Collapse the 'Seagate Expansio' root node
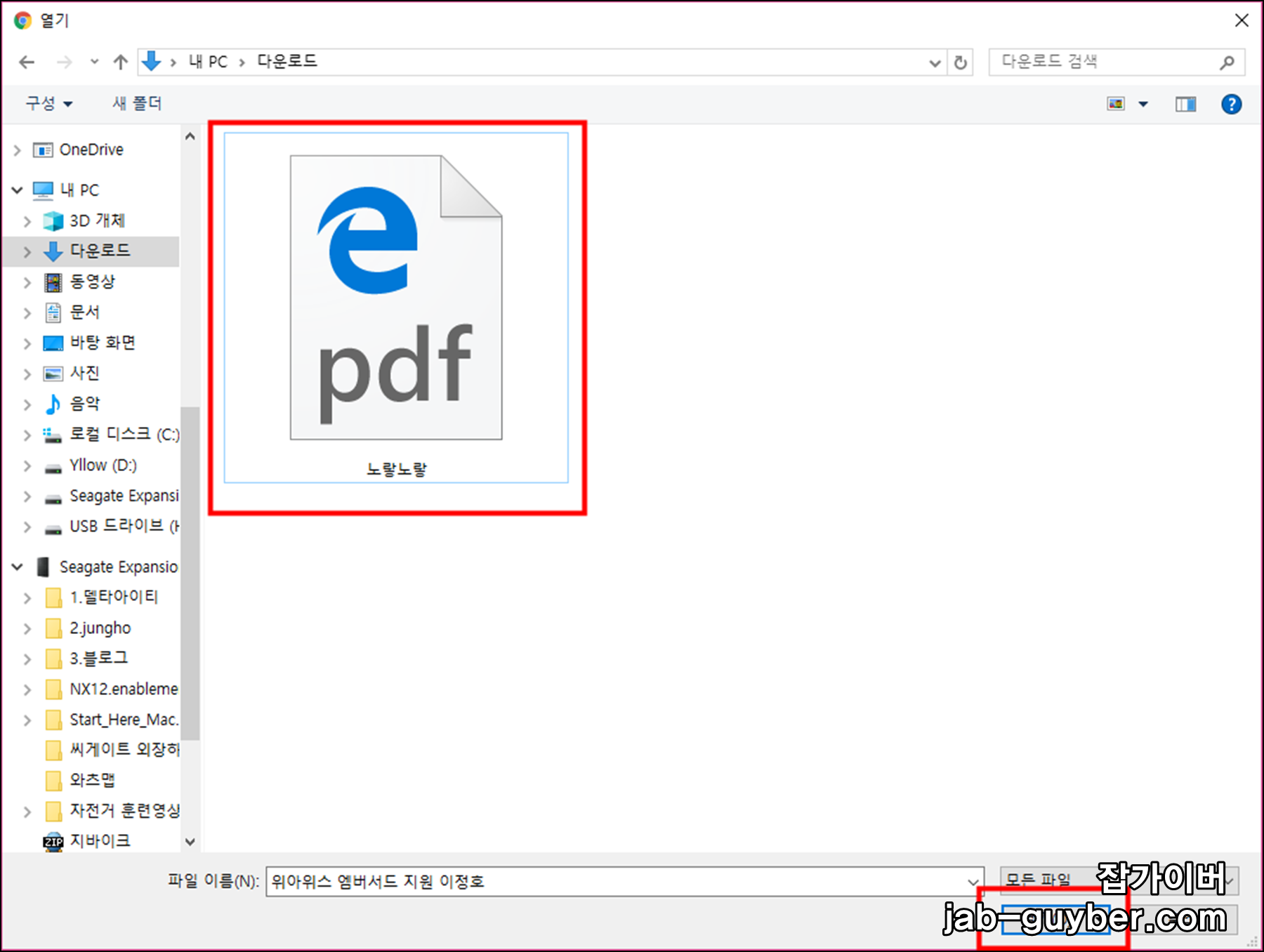Screen dimensions: 1264x952 point(17,567)
